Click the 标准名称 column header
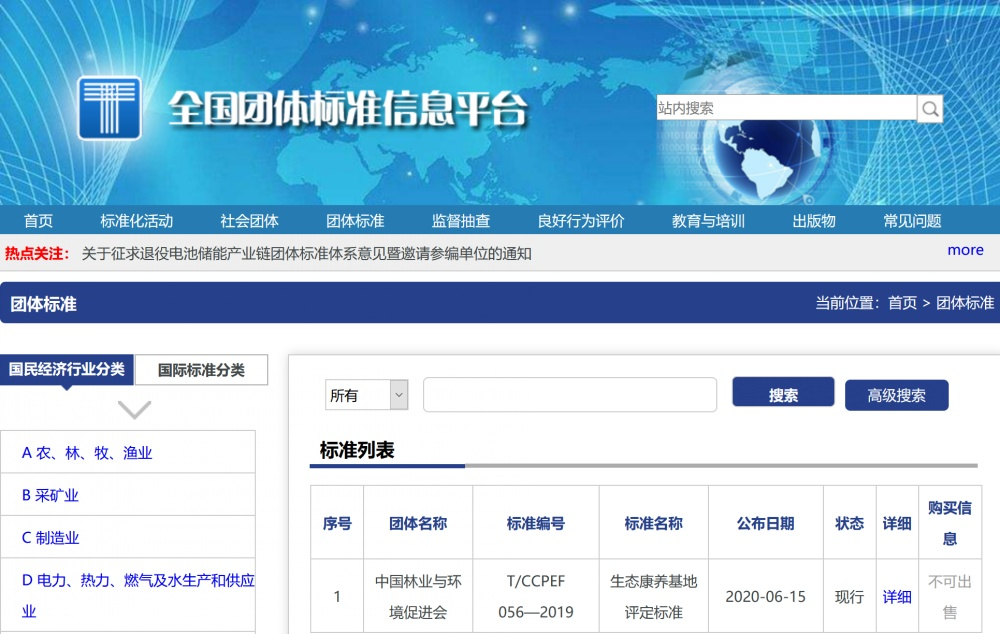 pos(654,524)
